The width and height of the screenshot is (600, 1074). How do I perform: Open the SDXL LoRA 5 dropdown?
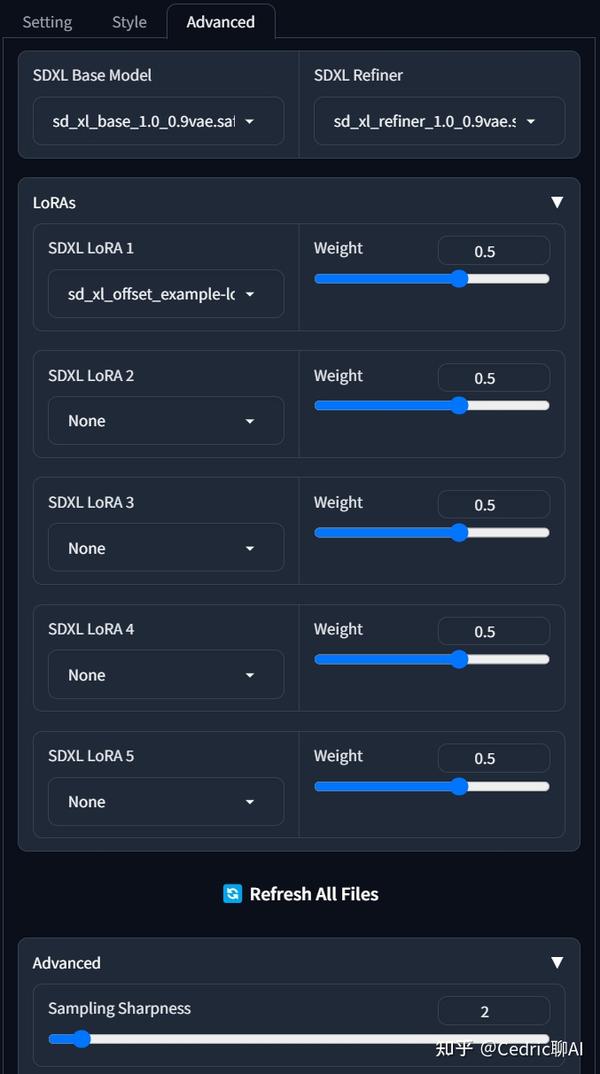click(166, 802)
